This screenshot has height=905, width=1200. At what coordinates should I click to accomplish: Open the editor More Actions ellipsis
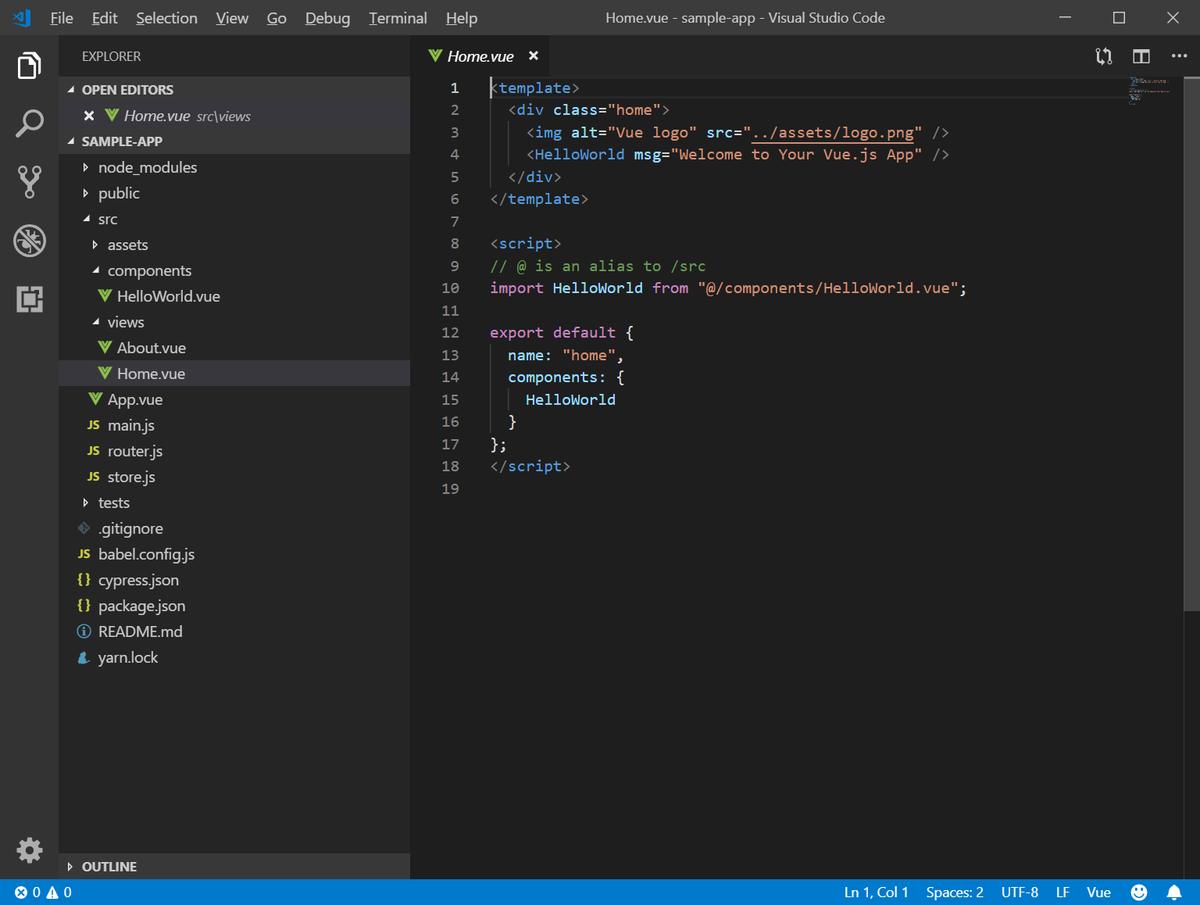point(1179,57)
